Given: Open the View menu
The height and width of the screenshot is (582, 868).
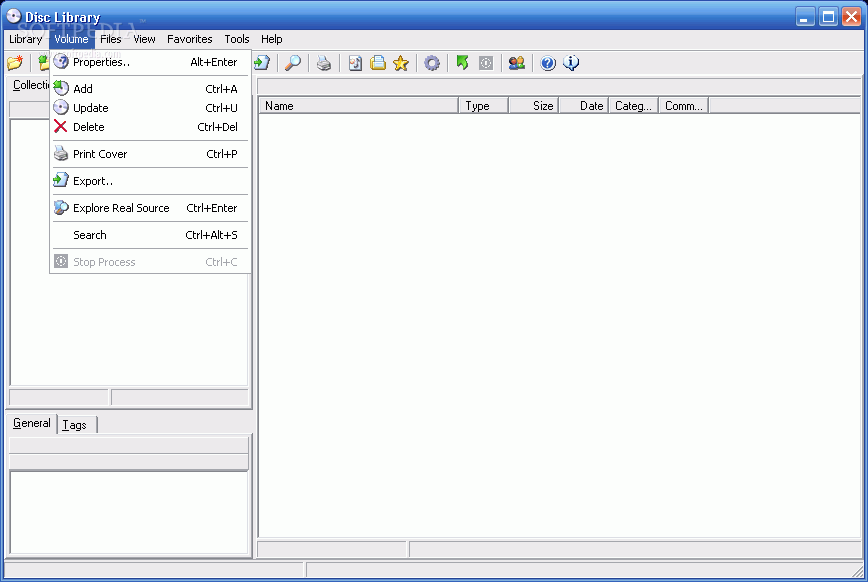Looking at the screenshot, I should pyautogui.click(x=144, y=39).
